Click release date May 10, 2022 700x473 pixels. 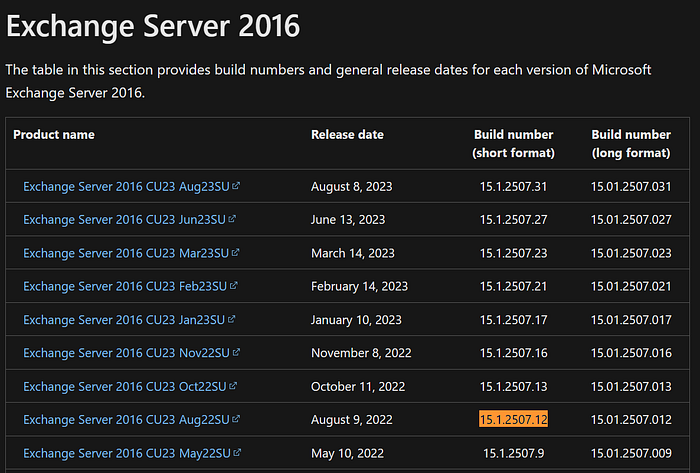(347, 453)
